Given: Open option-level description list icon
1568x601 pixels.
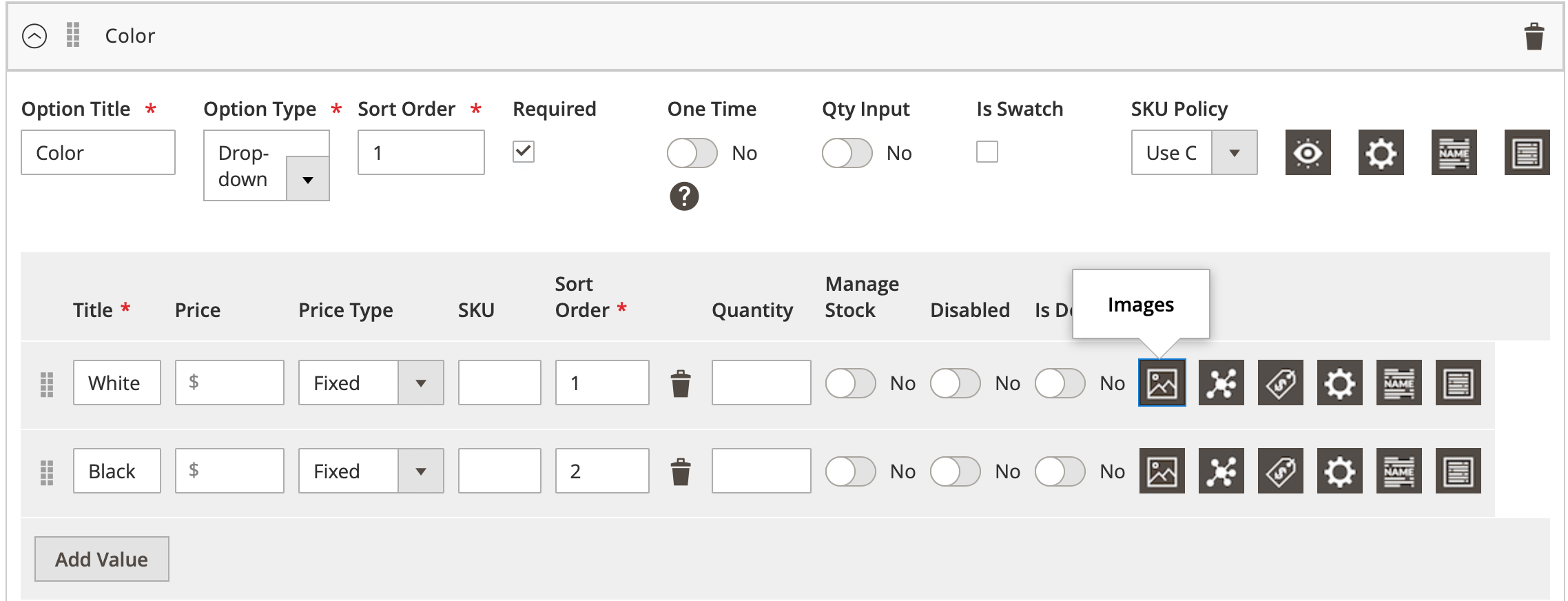Looking at the screenshot, I should [1527, 152].
